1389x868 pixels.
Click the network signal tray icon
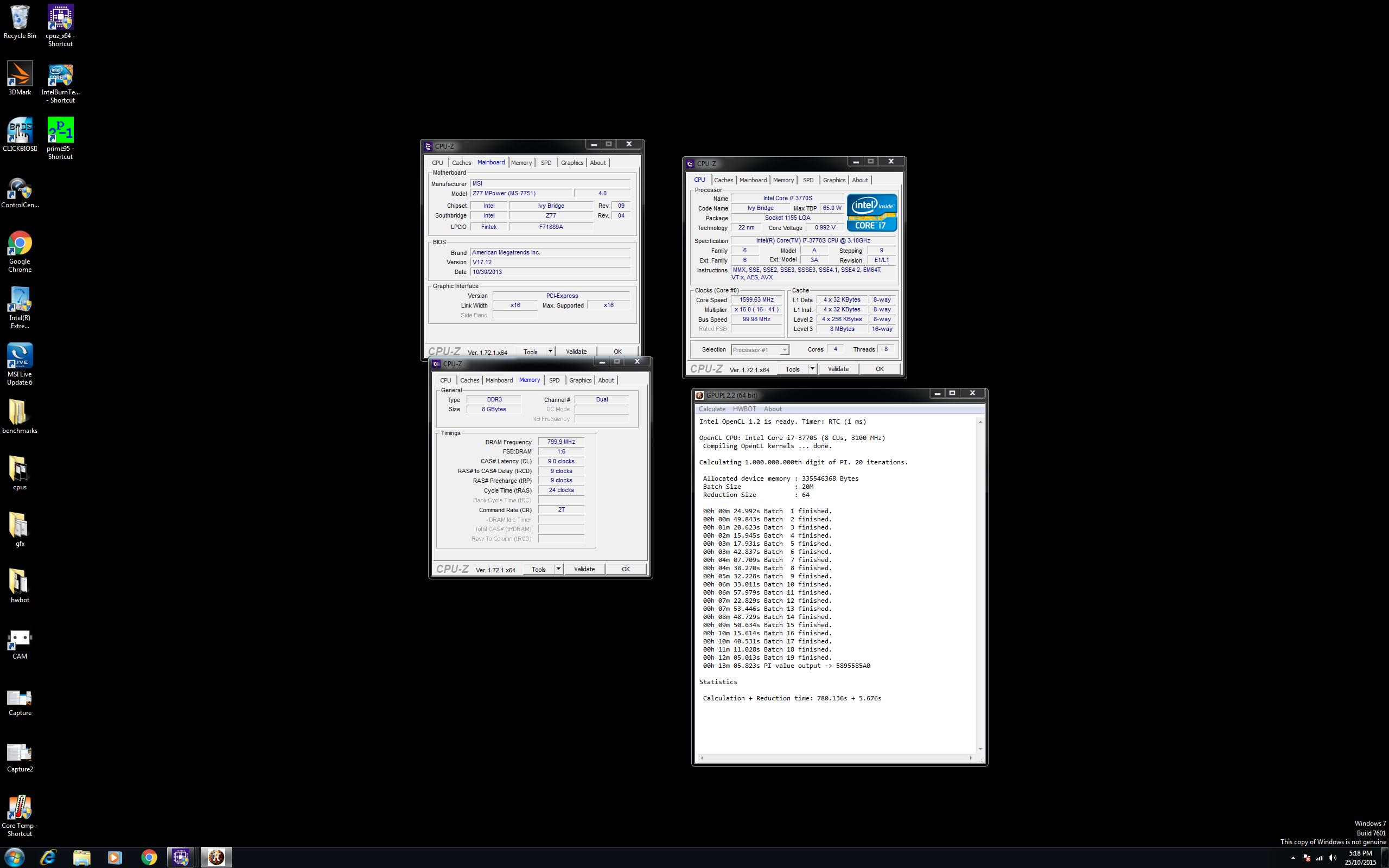click(1319, 858)
